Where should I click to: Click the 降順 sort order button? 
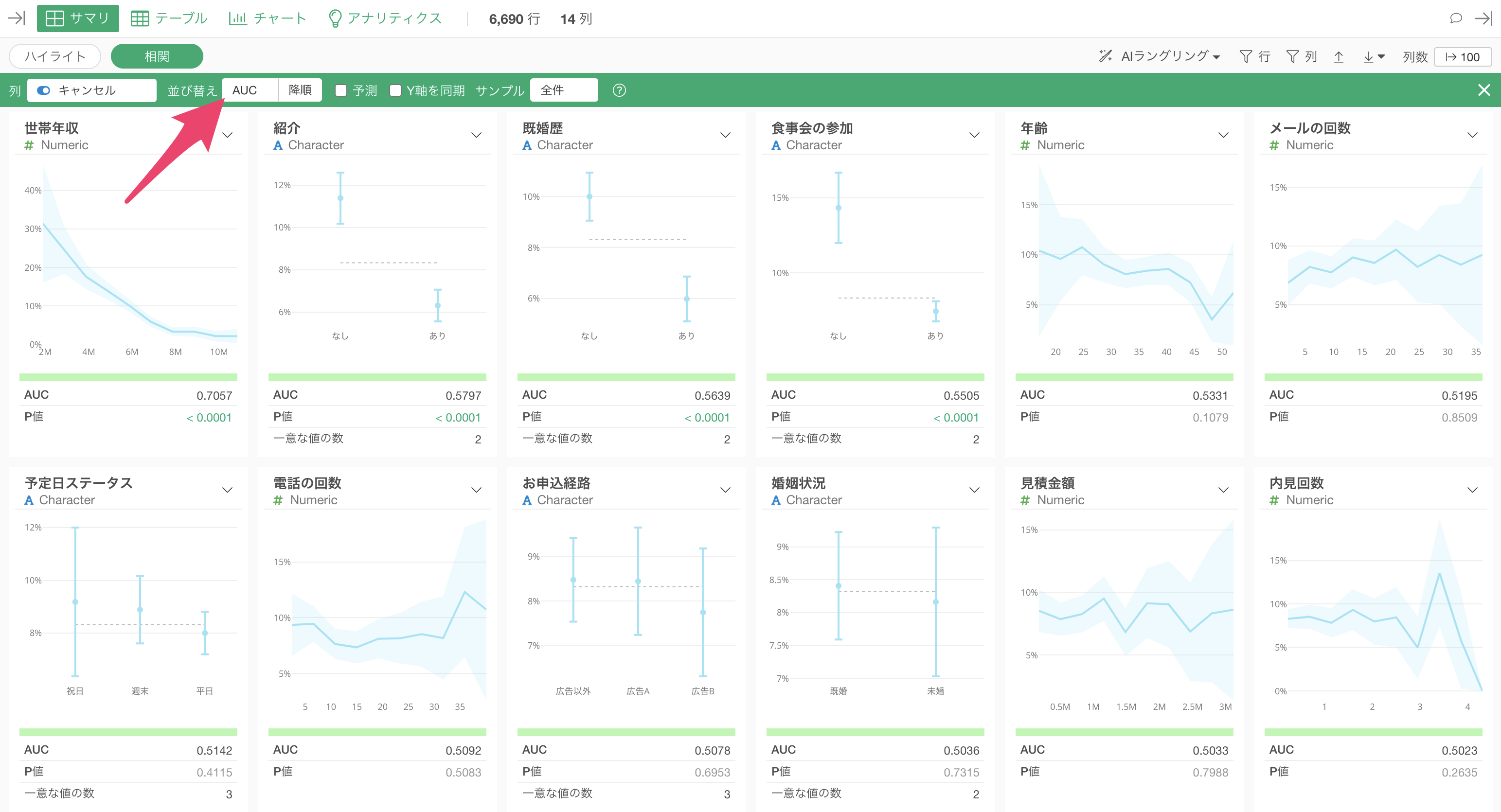tap(300, 90)
